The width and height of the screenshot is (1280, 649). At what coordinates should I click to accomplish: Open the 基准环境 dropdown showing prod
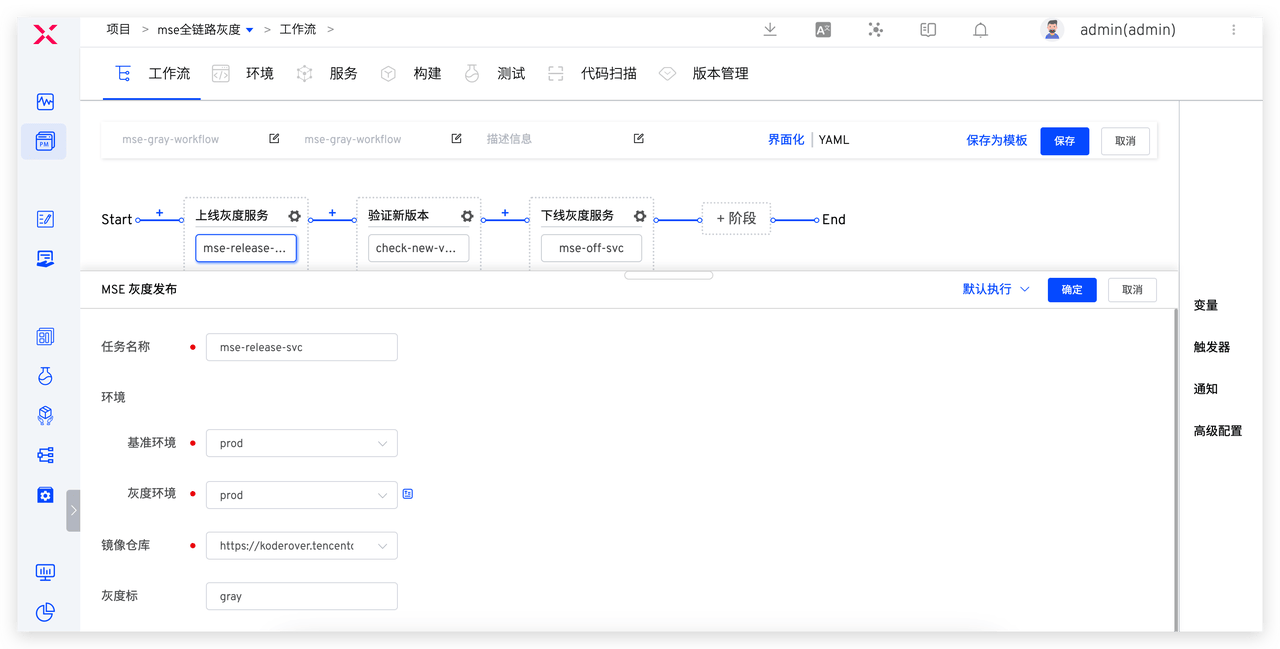pyautogui.click(x=301, y=443)
